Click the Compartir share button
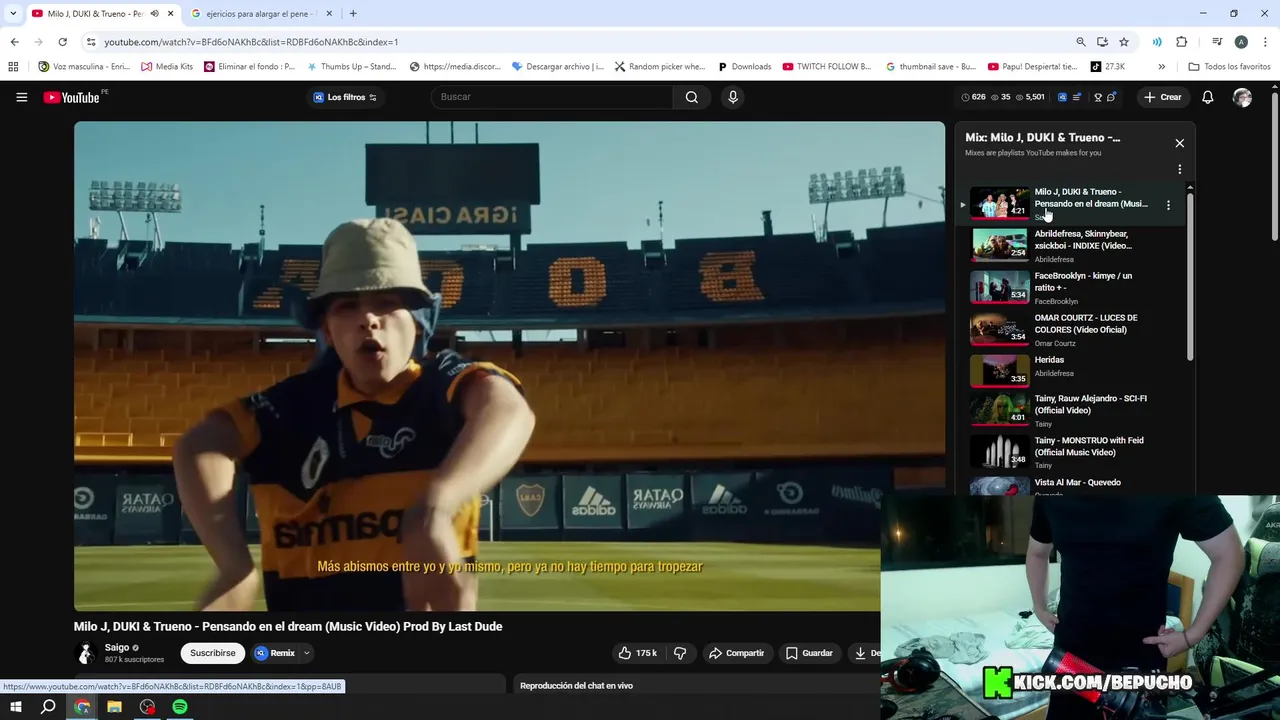The width and height of the screenshot is (1280, 720). click(x=736, y=653)
